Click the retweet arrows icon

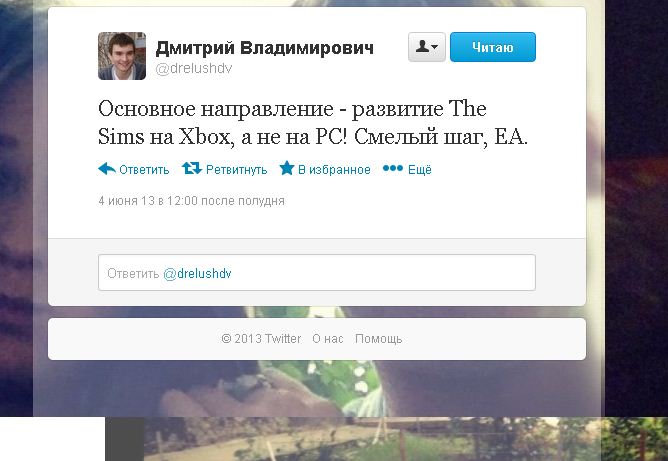tap(192, 168)
